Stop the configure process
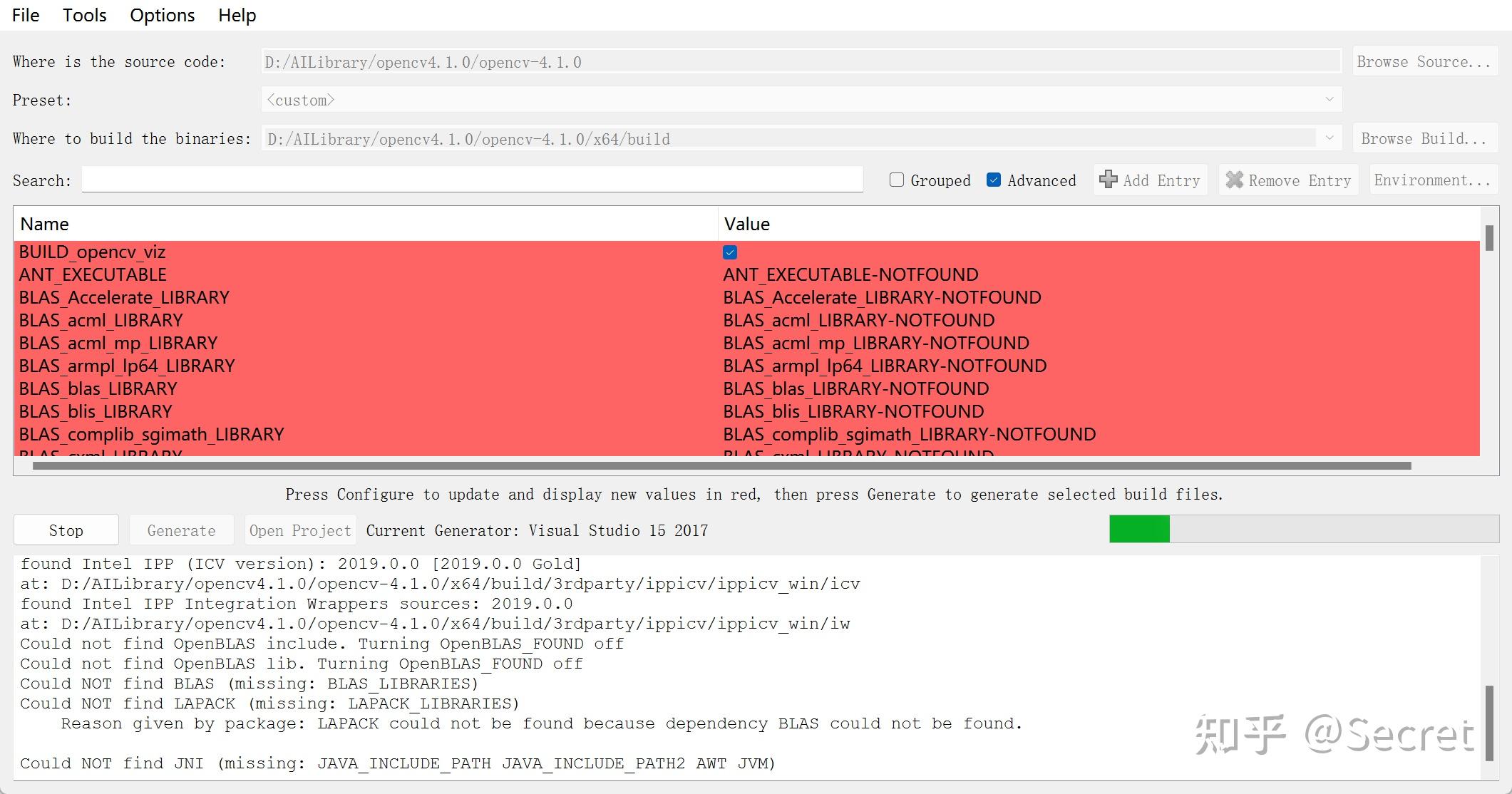 [66, 530]
